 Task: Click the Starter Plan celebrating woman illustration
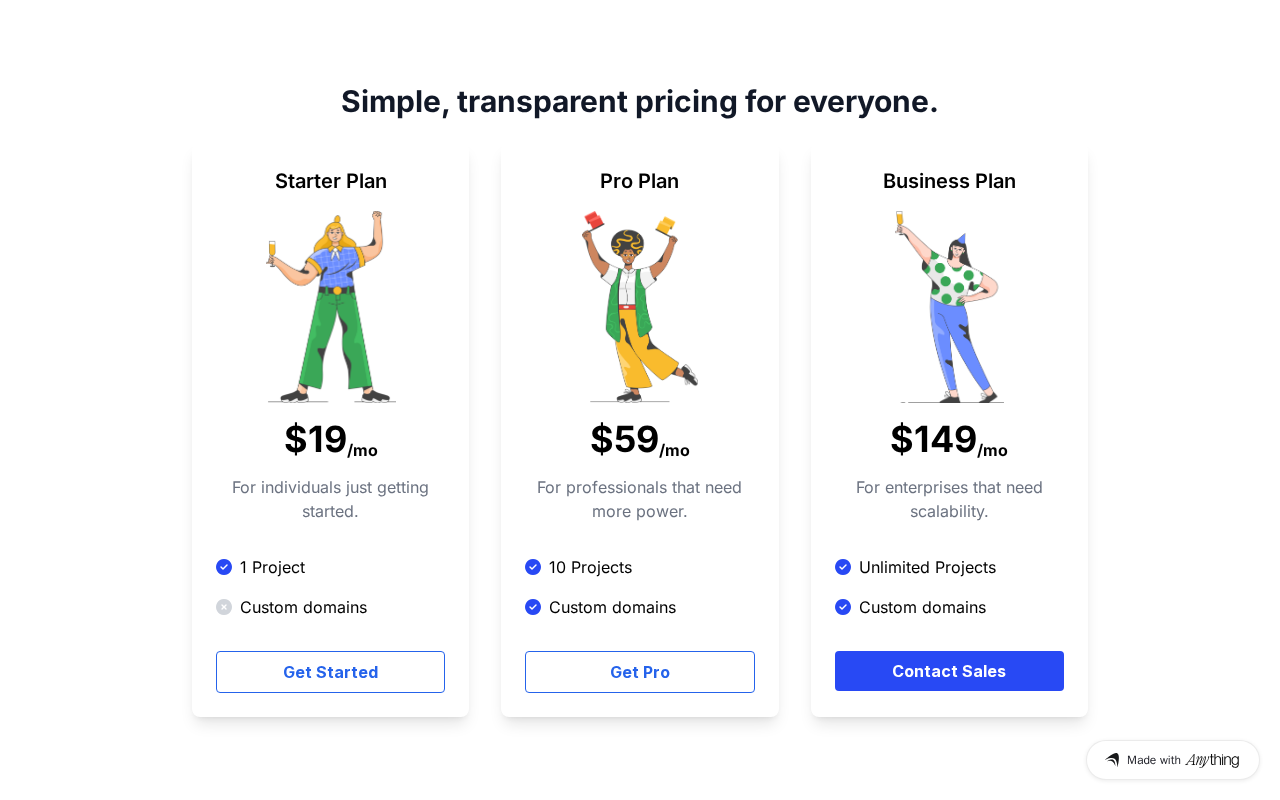[x=331, y=307]
